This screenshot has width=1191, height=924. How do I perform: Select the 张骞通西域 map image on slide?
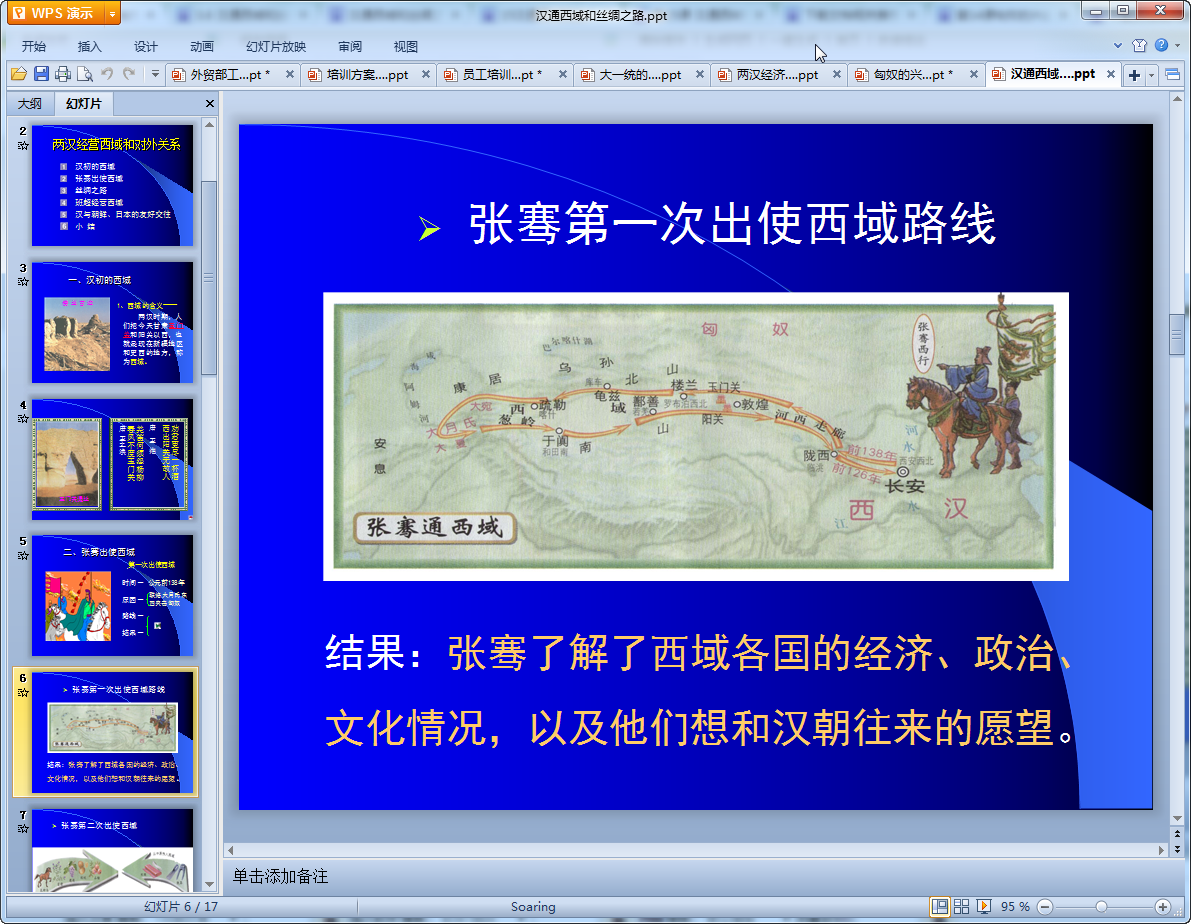tap(696, 436)
